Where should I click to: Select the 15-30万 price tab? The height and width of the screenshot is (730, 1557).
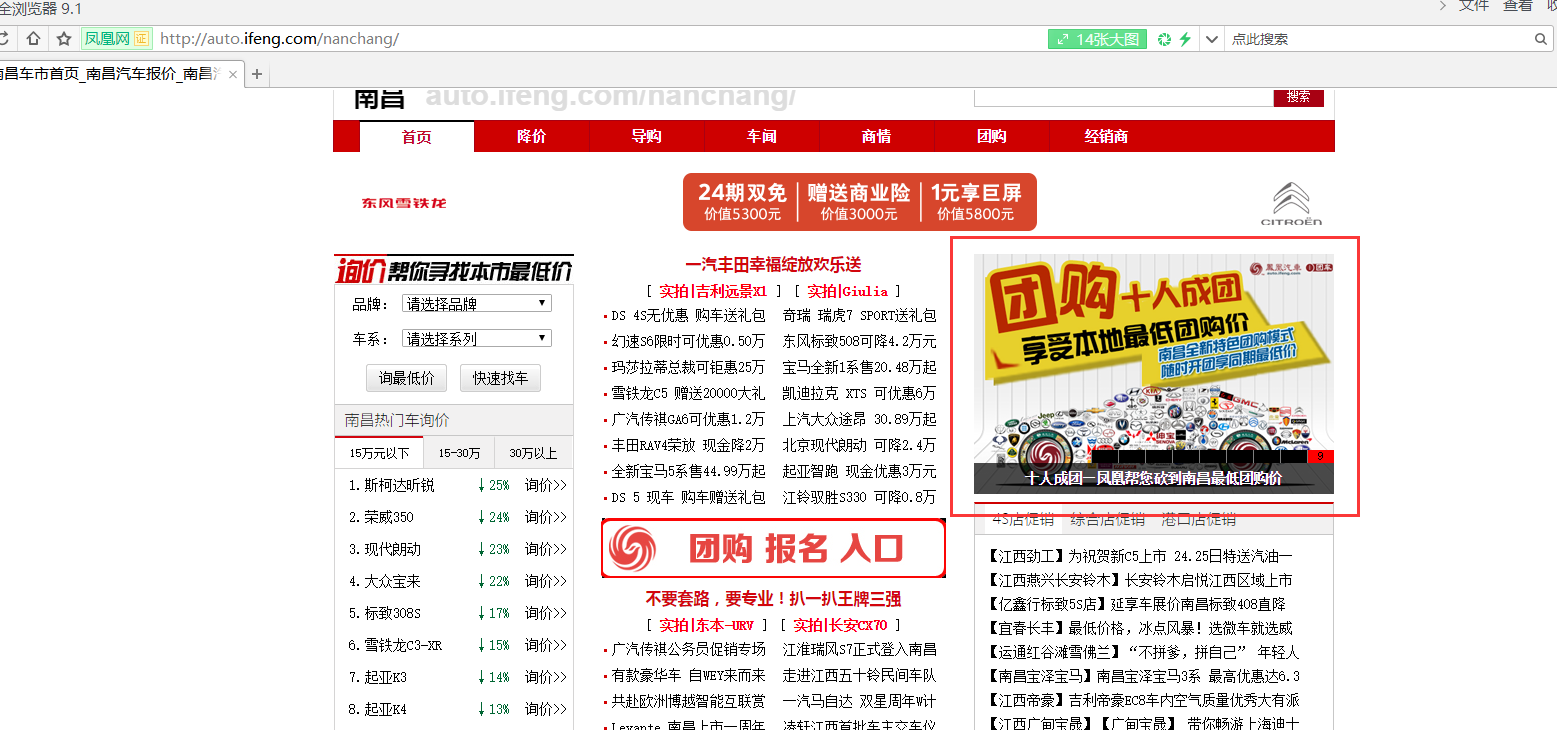pyautogui.click(x=459, y=453)
